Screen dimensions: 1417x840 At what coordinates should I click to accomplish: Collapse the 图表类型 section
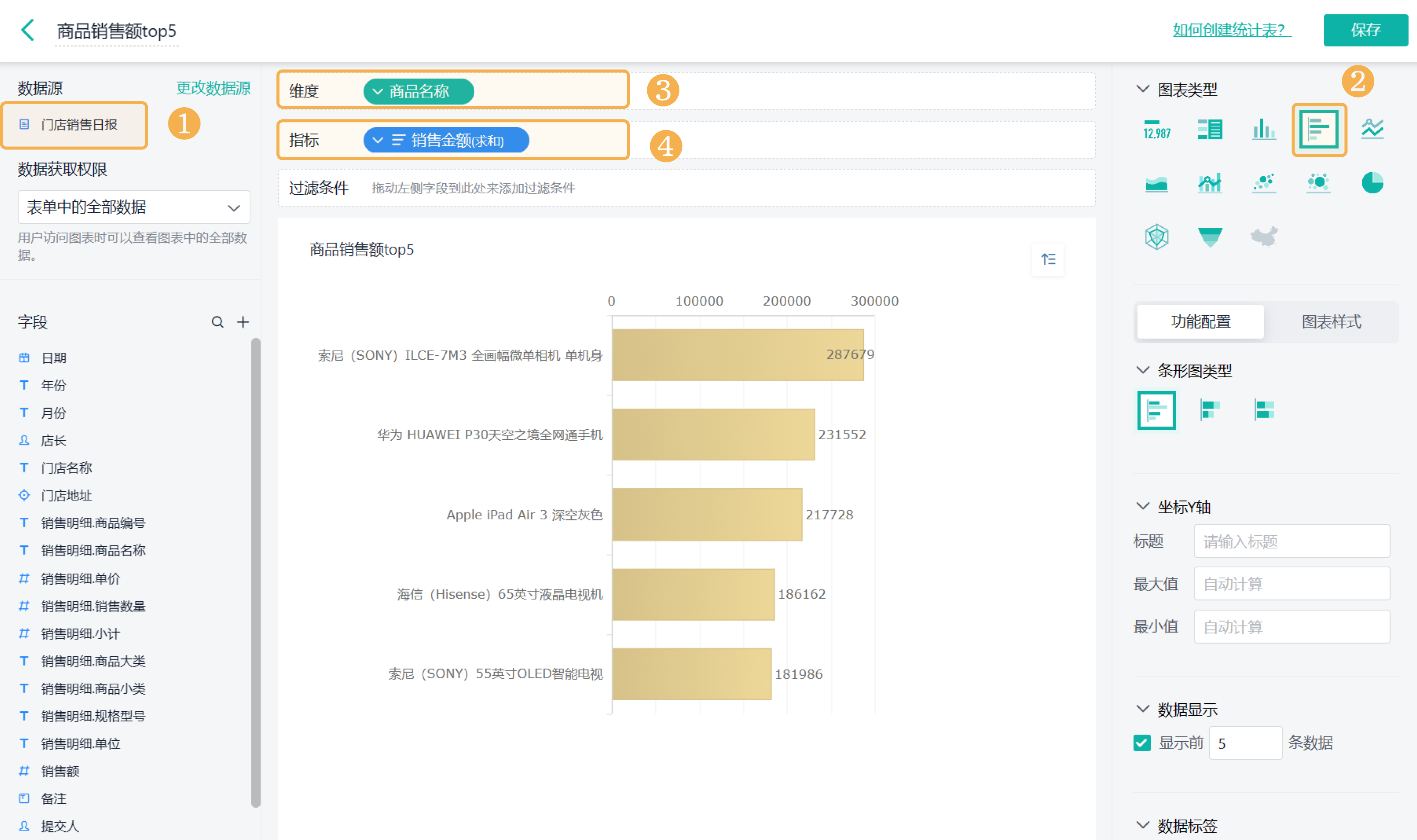tap(1142, 89)
